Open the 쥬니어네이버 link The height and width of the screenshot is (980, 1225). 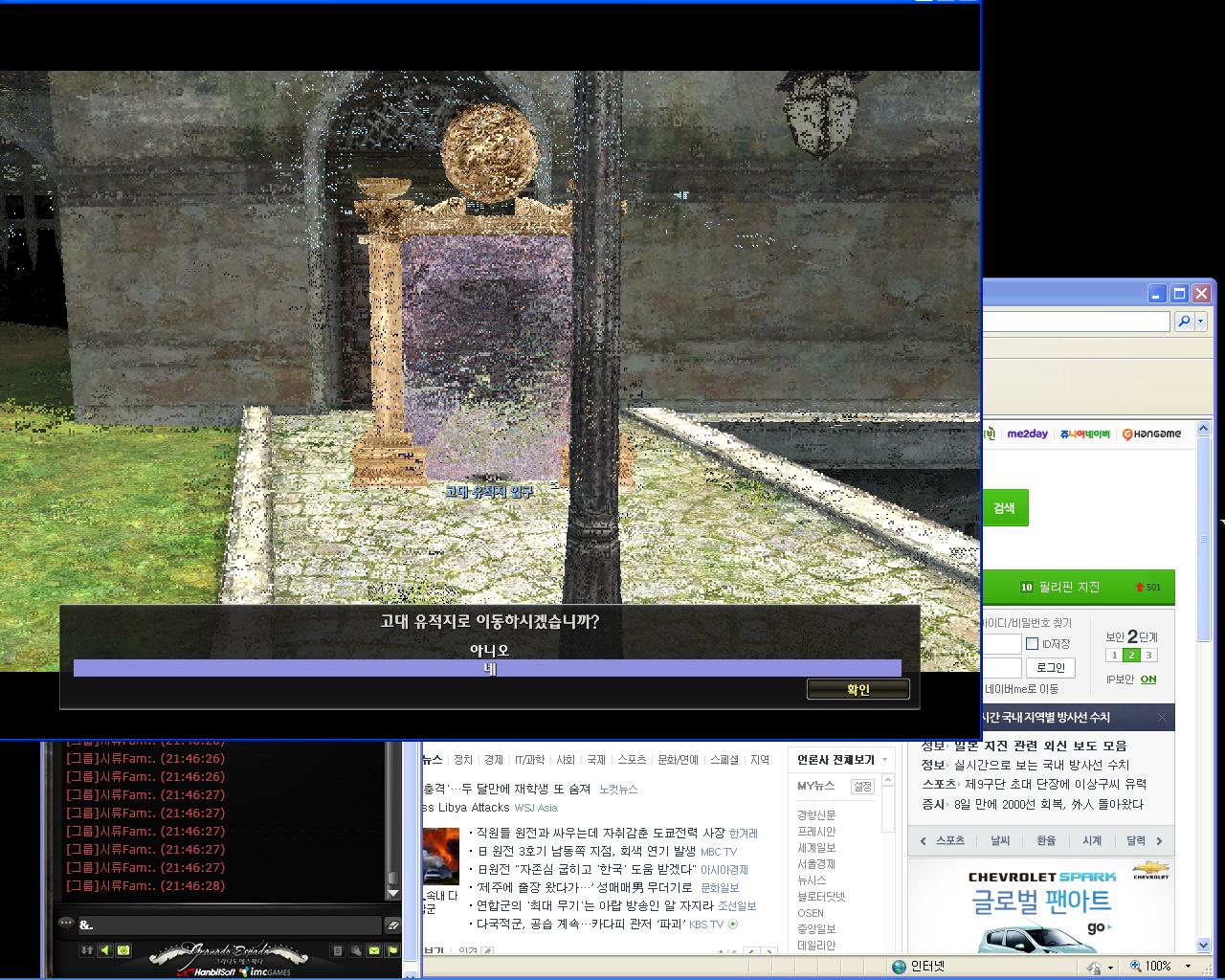coord(1084,434)
